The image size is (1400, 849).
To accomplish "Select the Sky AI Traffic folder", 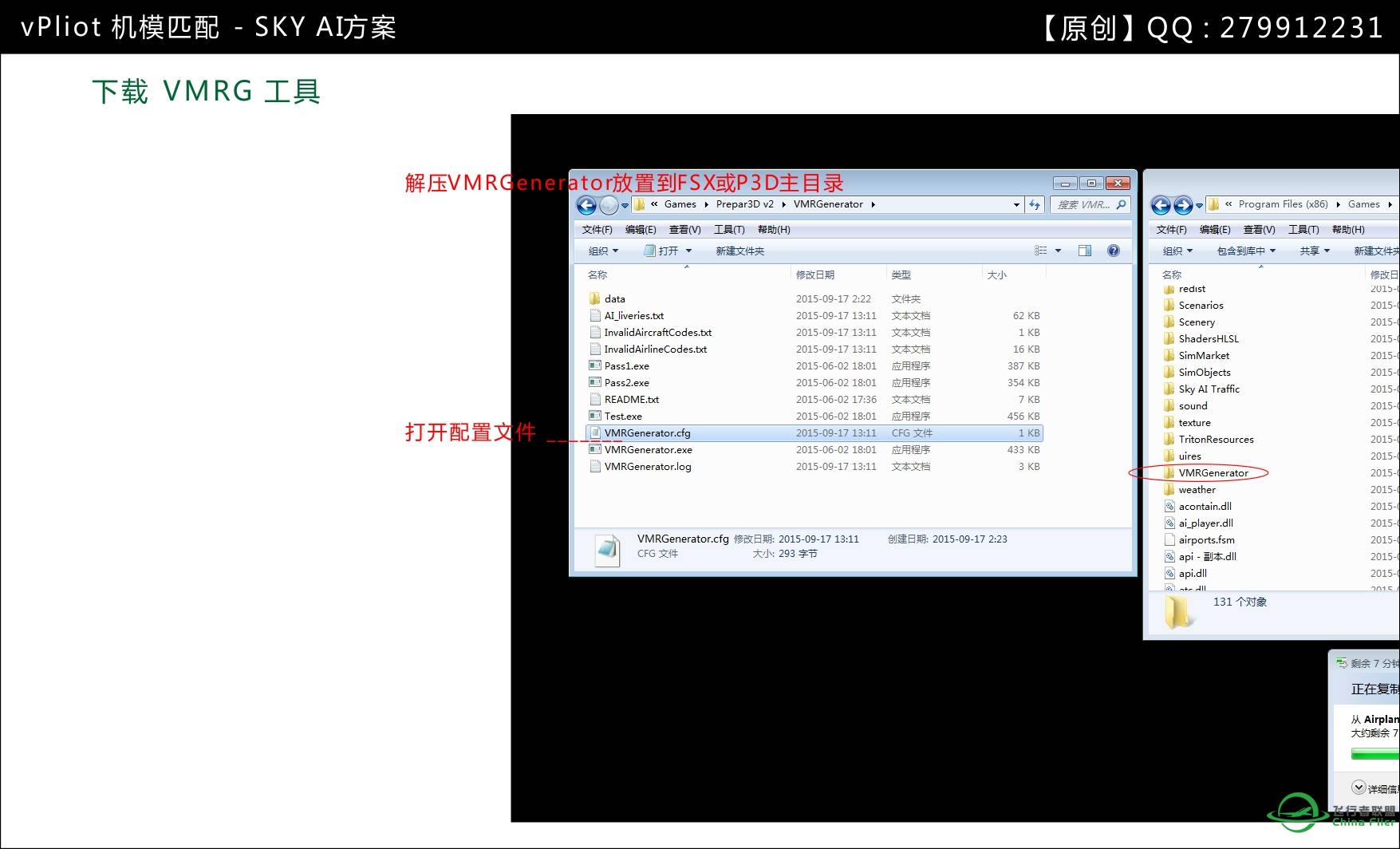I will pos(1209,389).
